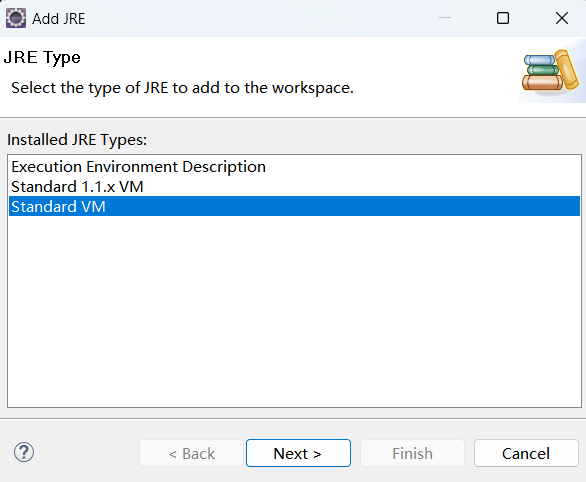
Task: Cancel adding a JRE
Action: [x=526, y=453]
